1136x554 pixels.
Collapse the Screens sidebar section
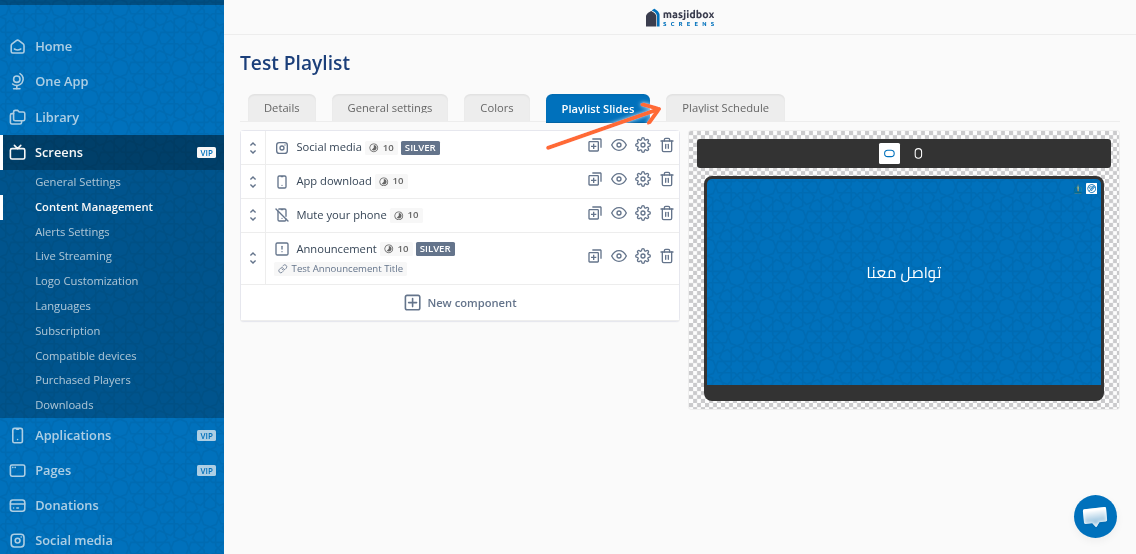(x=112, y=153)
